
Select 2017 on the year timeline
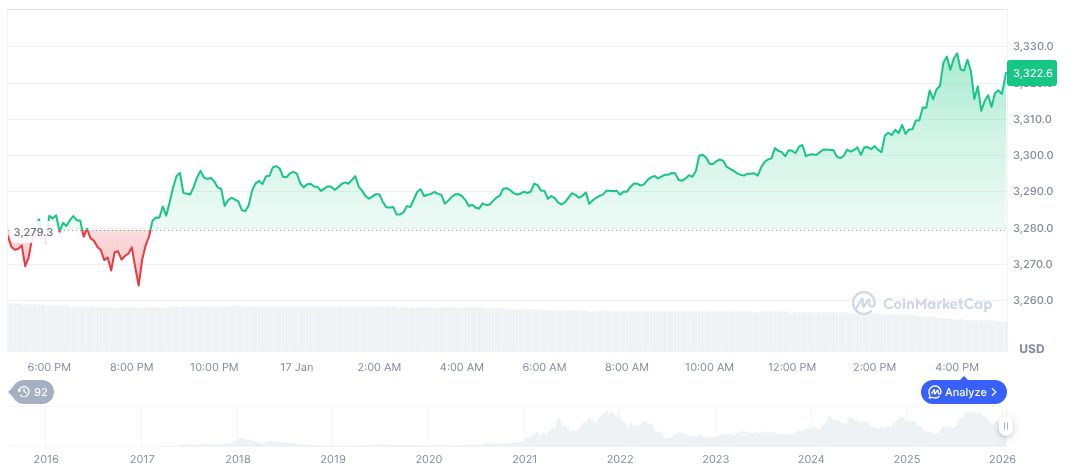point(142,459)
